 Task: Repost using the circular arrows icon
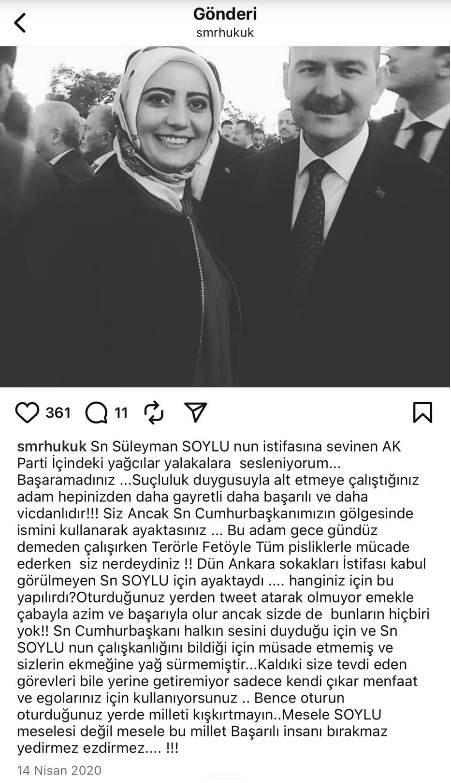pos(154,412)
